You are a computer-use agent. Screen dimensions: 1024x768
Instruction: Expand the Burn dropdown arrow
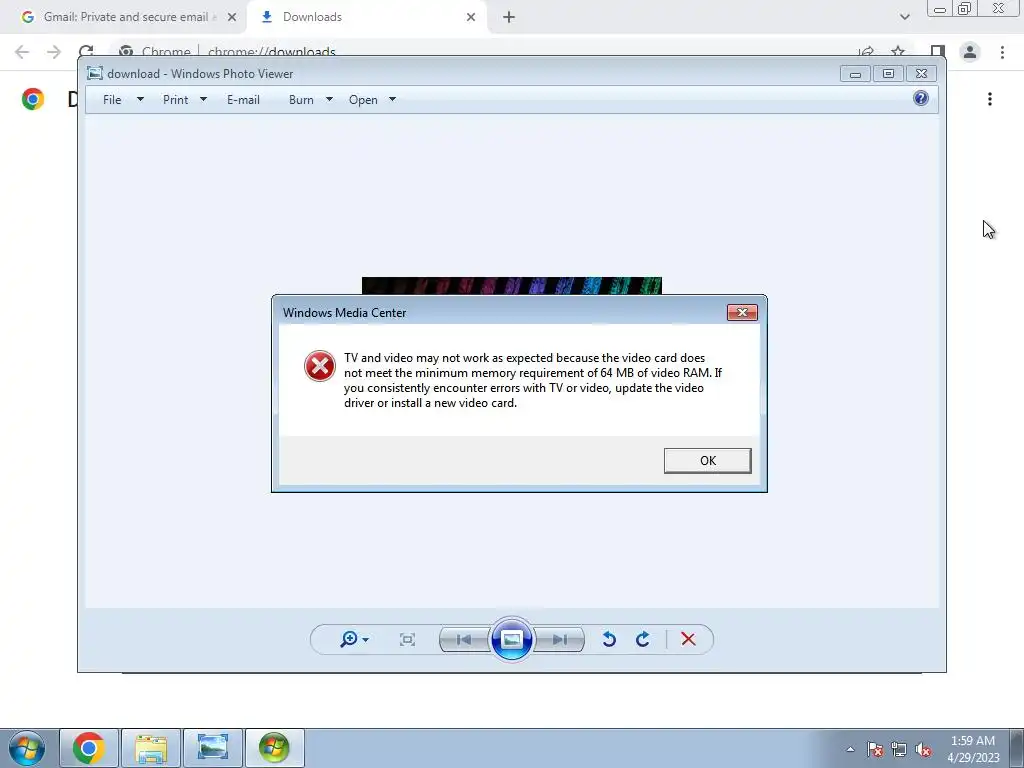(x=329, y=99)
